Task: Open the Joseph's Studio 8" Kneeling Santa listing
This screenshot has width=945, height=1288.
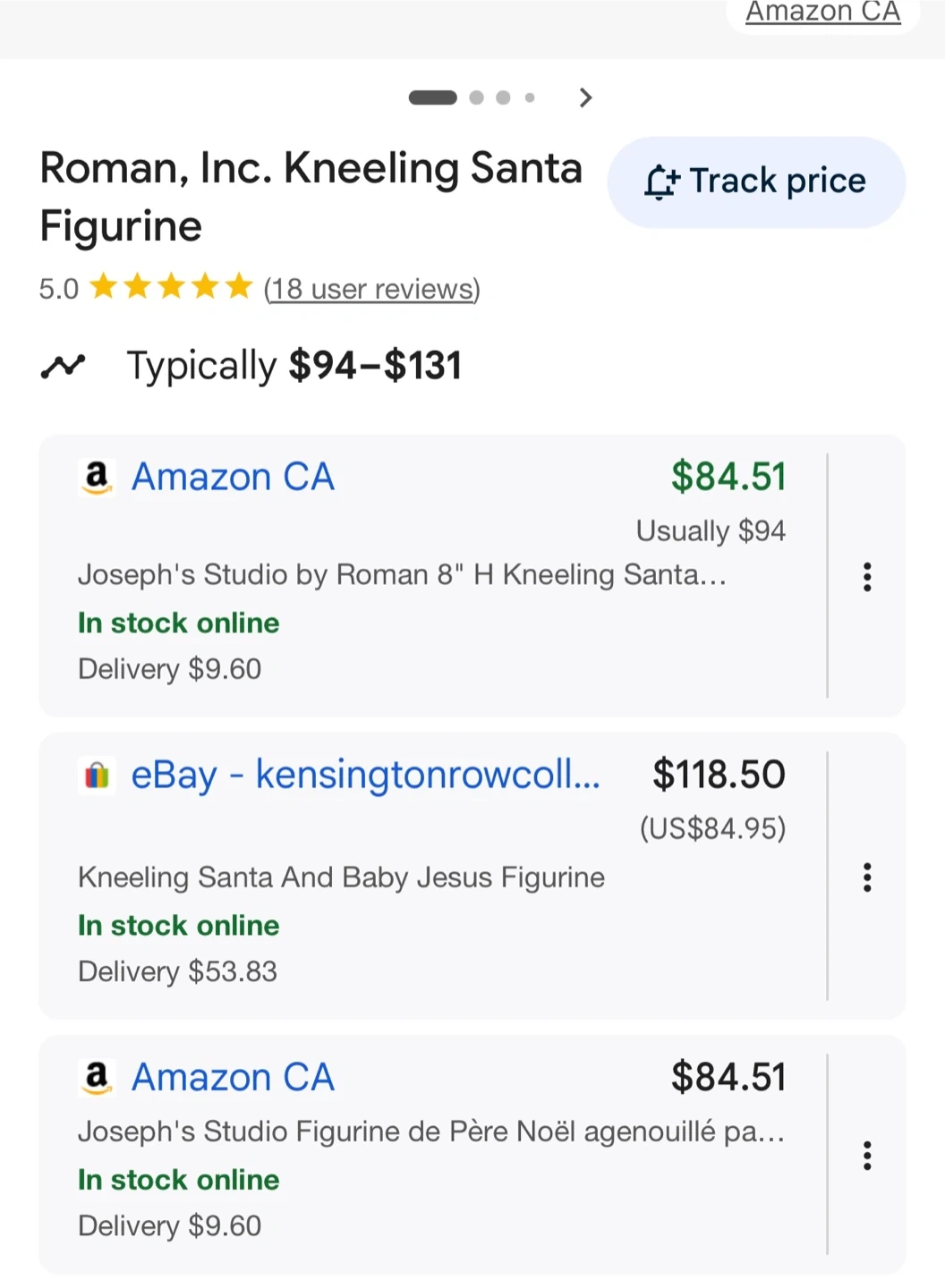Action: [x=402, y=574]
